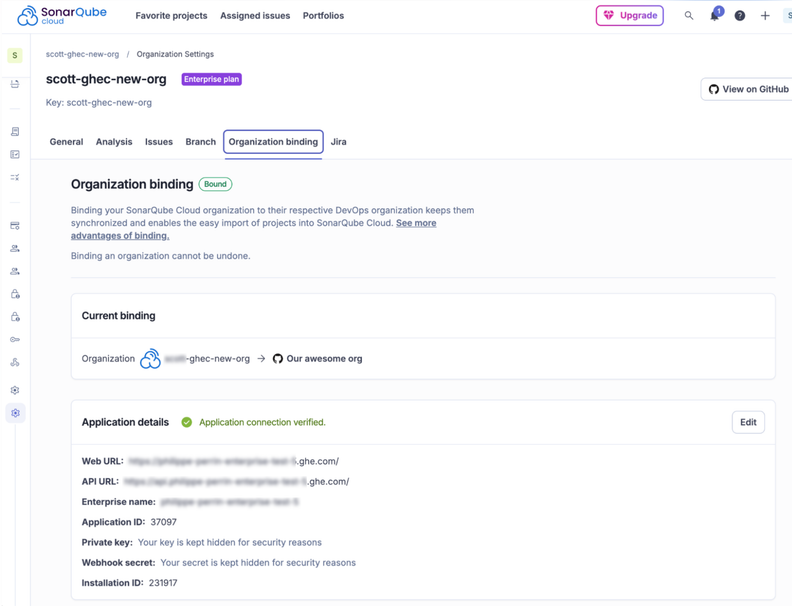Click the highlighted settings gear in sidebar
Viewport: 792px width, 606px height.
coord(15,413)
